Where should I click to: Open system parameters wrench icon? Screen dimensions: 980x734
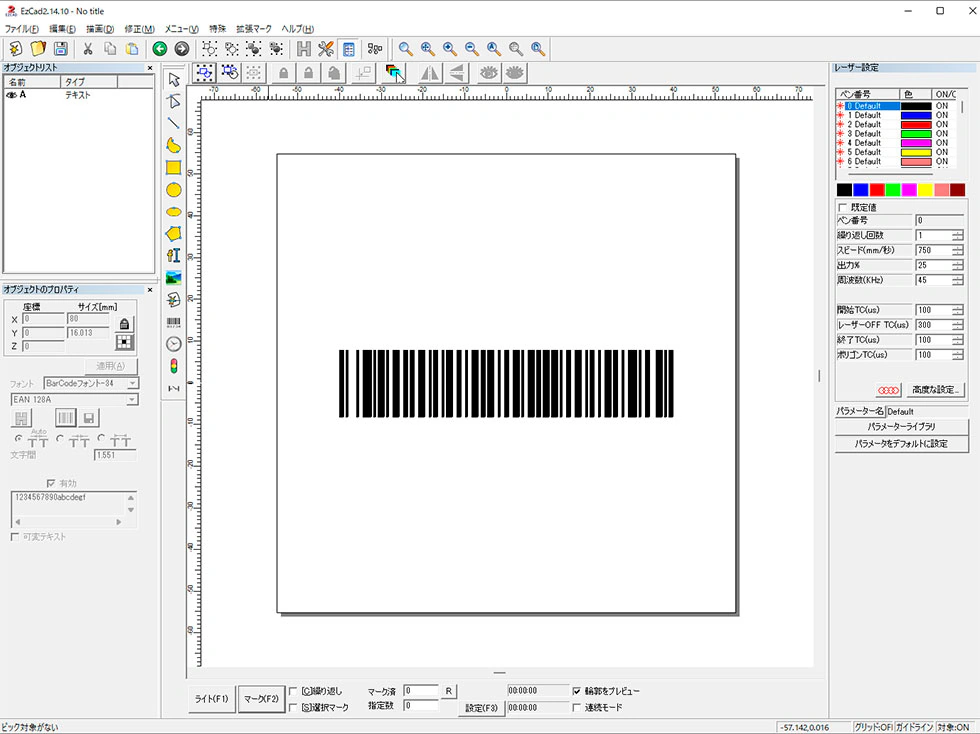tap(326, 49)
